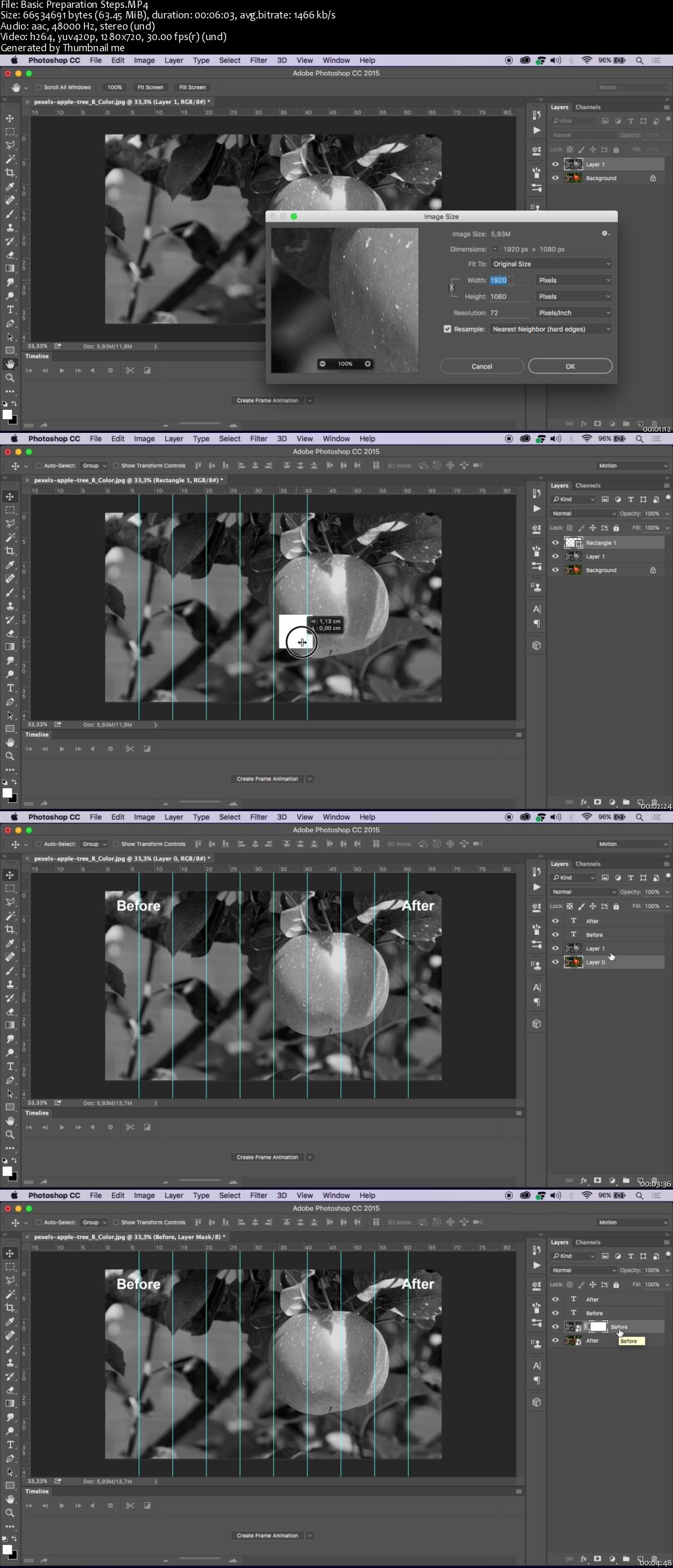673x1568 pixels.
Task: Open the Window menu in 00:03:36 frame
Action: click(x=336, y=817)
